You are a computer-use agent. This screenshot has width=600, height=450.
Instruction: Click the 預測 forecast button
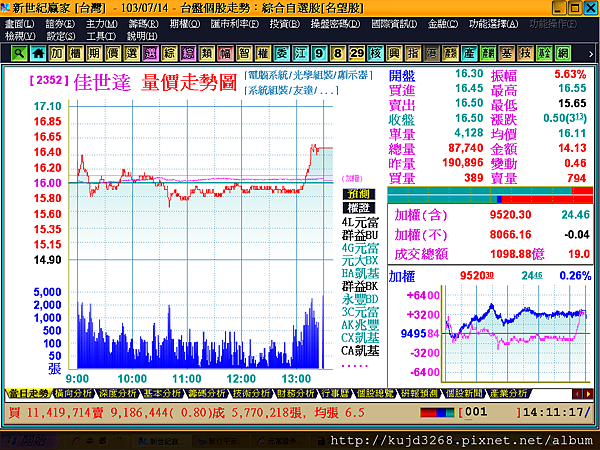coord(359,194)
